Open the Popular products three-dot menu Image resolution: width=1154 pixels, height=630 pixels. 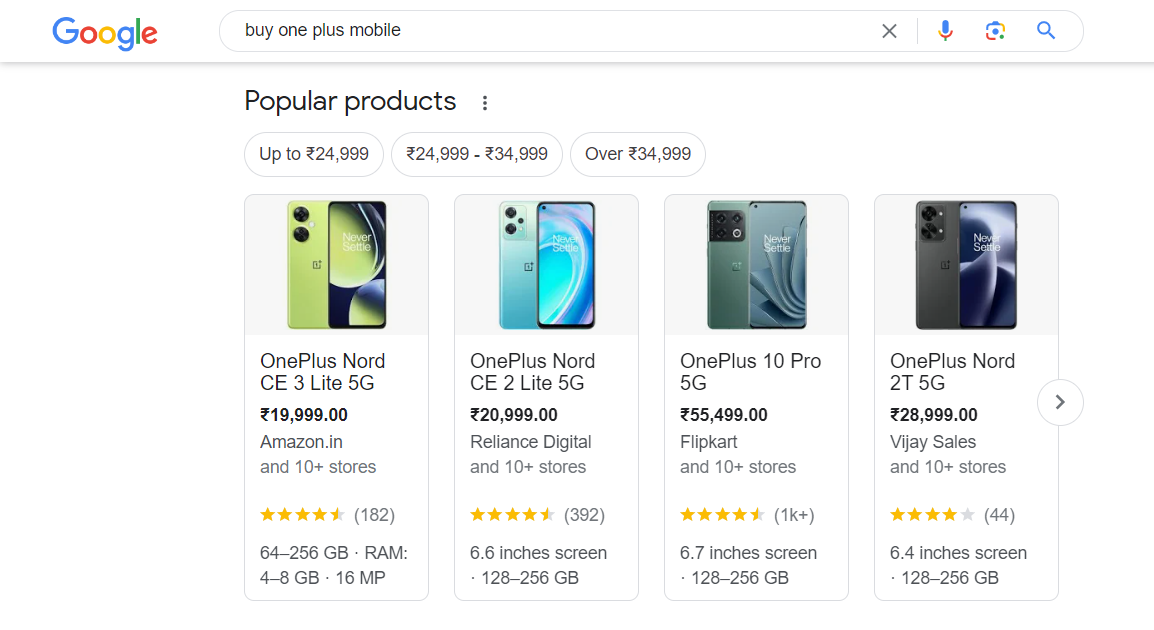[484, 102]
